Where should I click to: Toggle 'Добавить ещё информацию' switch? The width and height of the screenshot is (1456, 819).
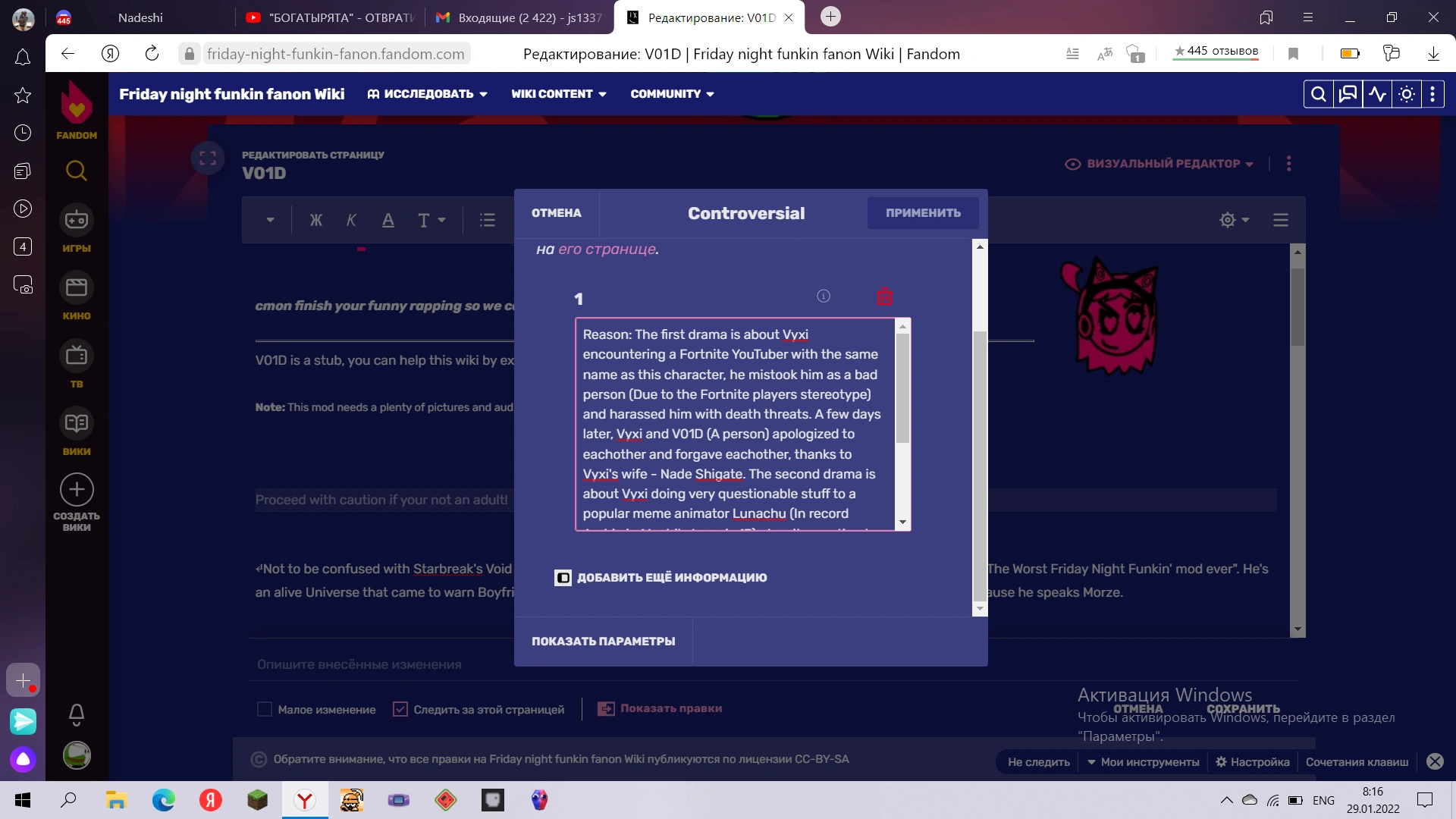point(563,577)
